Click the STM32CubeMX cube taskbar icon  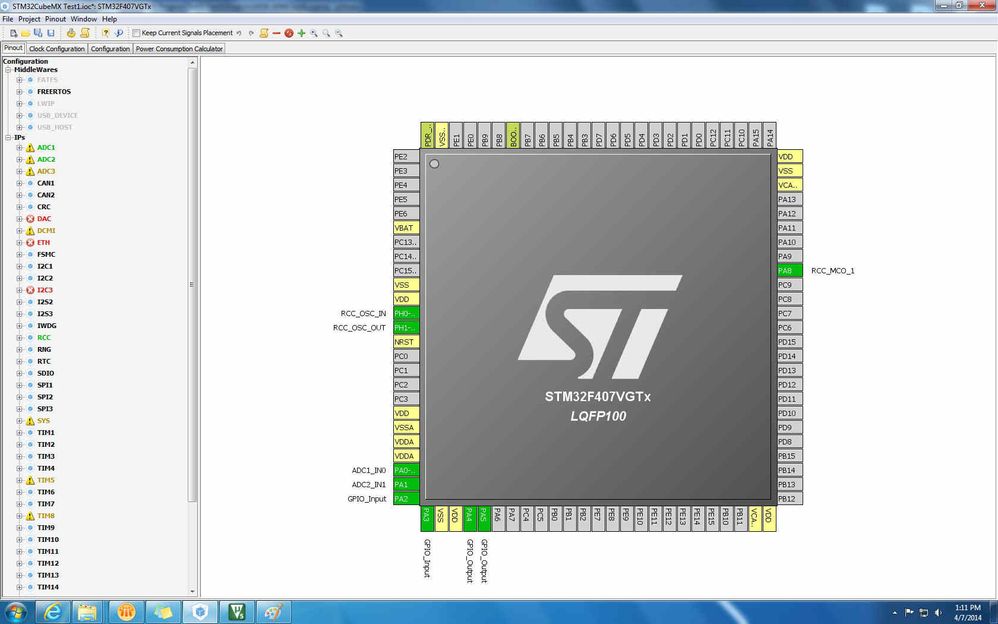pyautogui.click(x=200, y=612)
